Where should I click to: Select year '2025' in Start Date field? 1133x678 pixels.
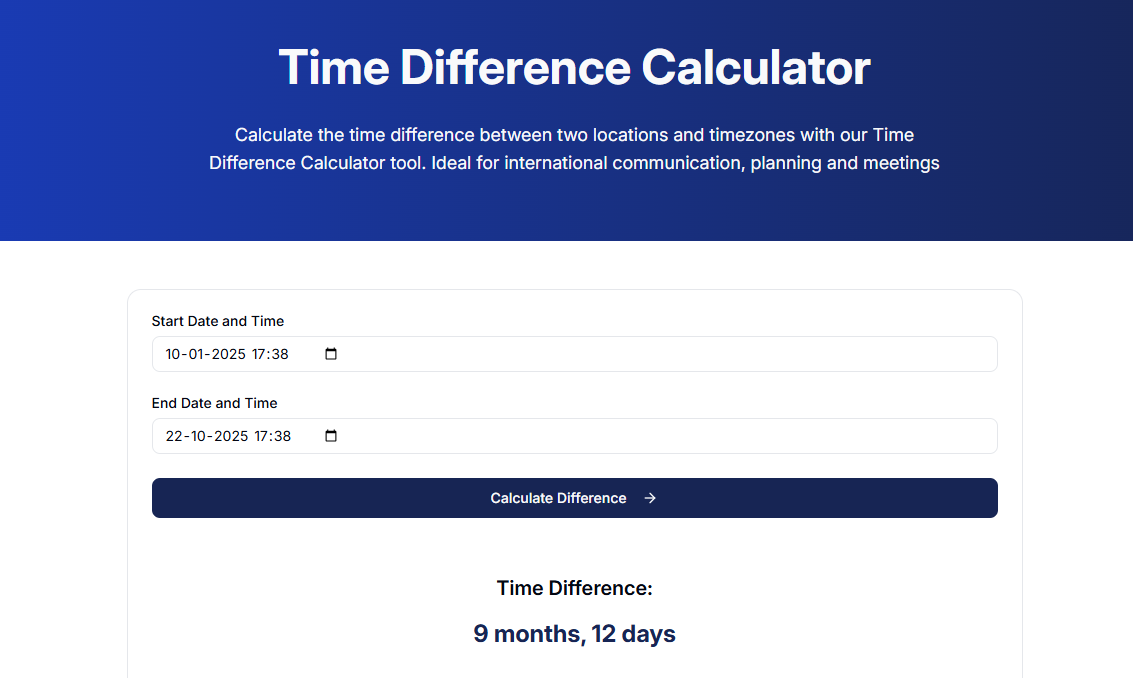(x=230, y=354)
